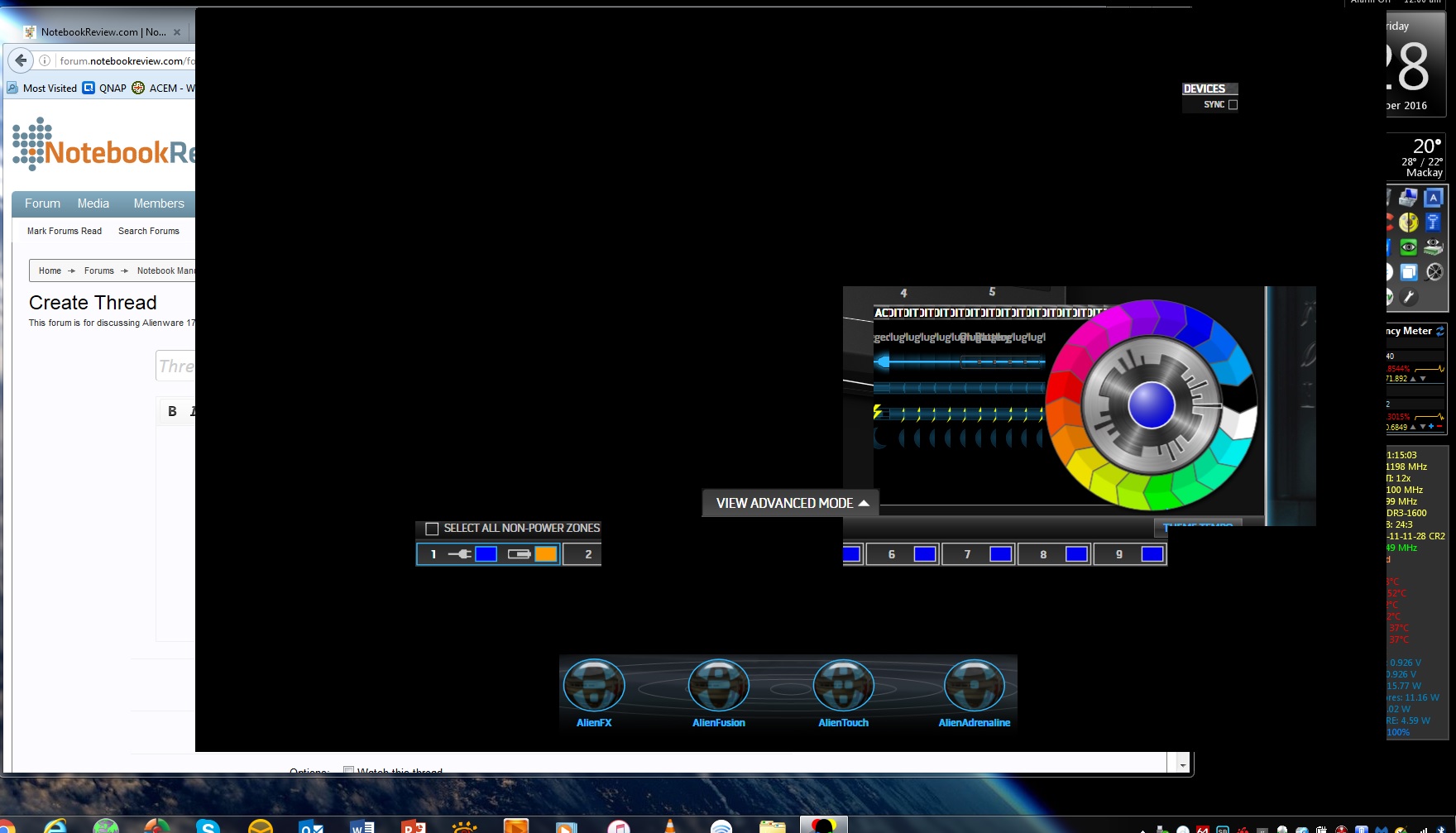The width and height of the screenshot is (1456, 833).
Task: Click the browser window vertical scrollbar down arrow
Action: click(1183, 764)
